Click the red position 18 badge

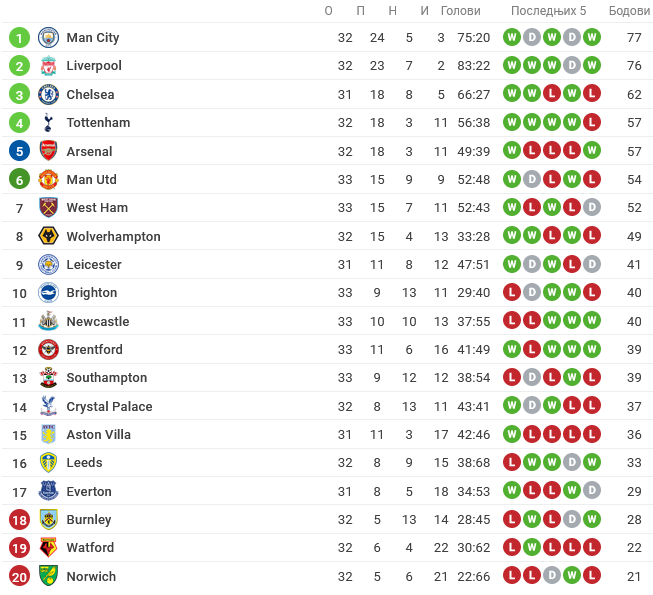[19, 520]
